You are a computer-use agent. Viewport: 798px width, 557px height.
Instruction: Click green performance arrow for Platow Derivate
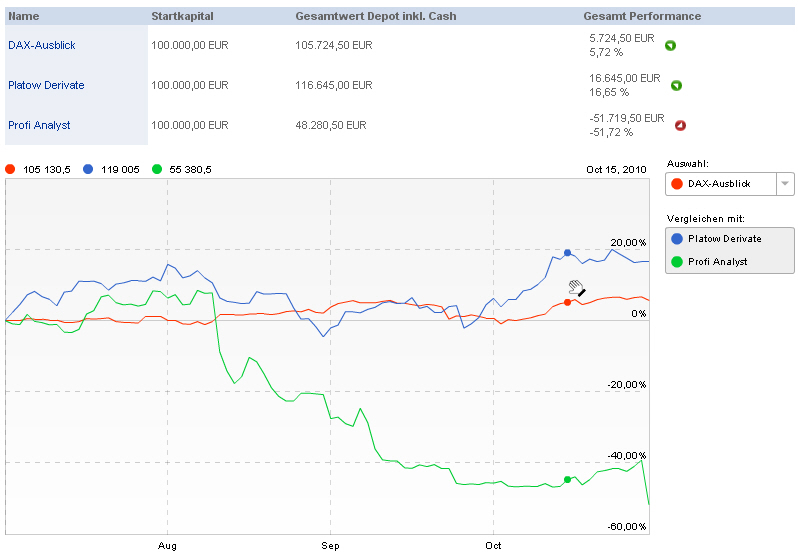coord(676,85)
